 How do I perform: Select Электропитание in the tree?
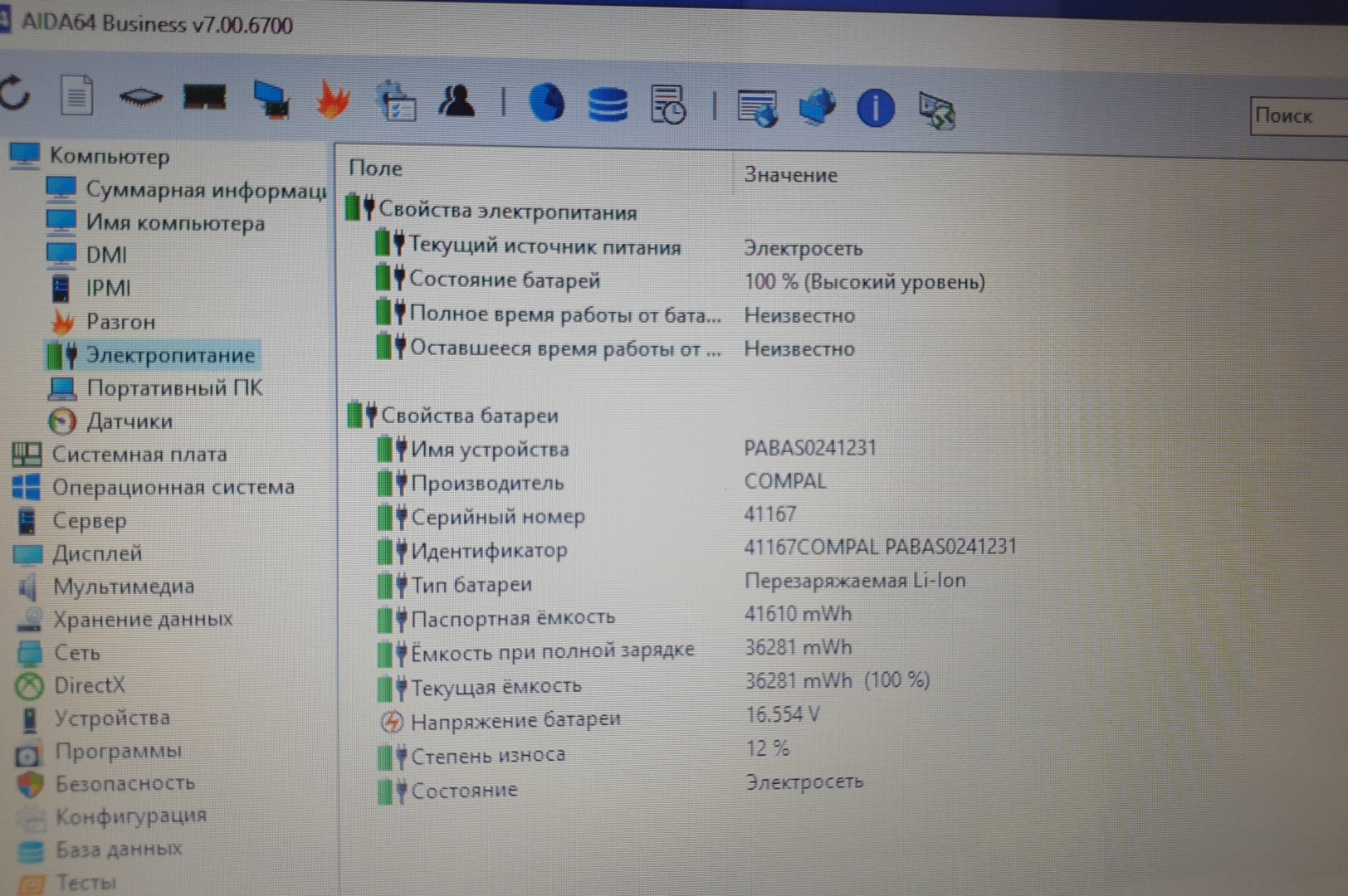[170, 355]
